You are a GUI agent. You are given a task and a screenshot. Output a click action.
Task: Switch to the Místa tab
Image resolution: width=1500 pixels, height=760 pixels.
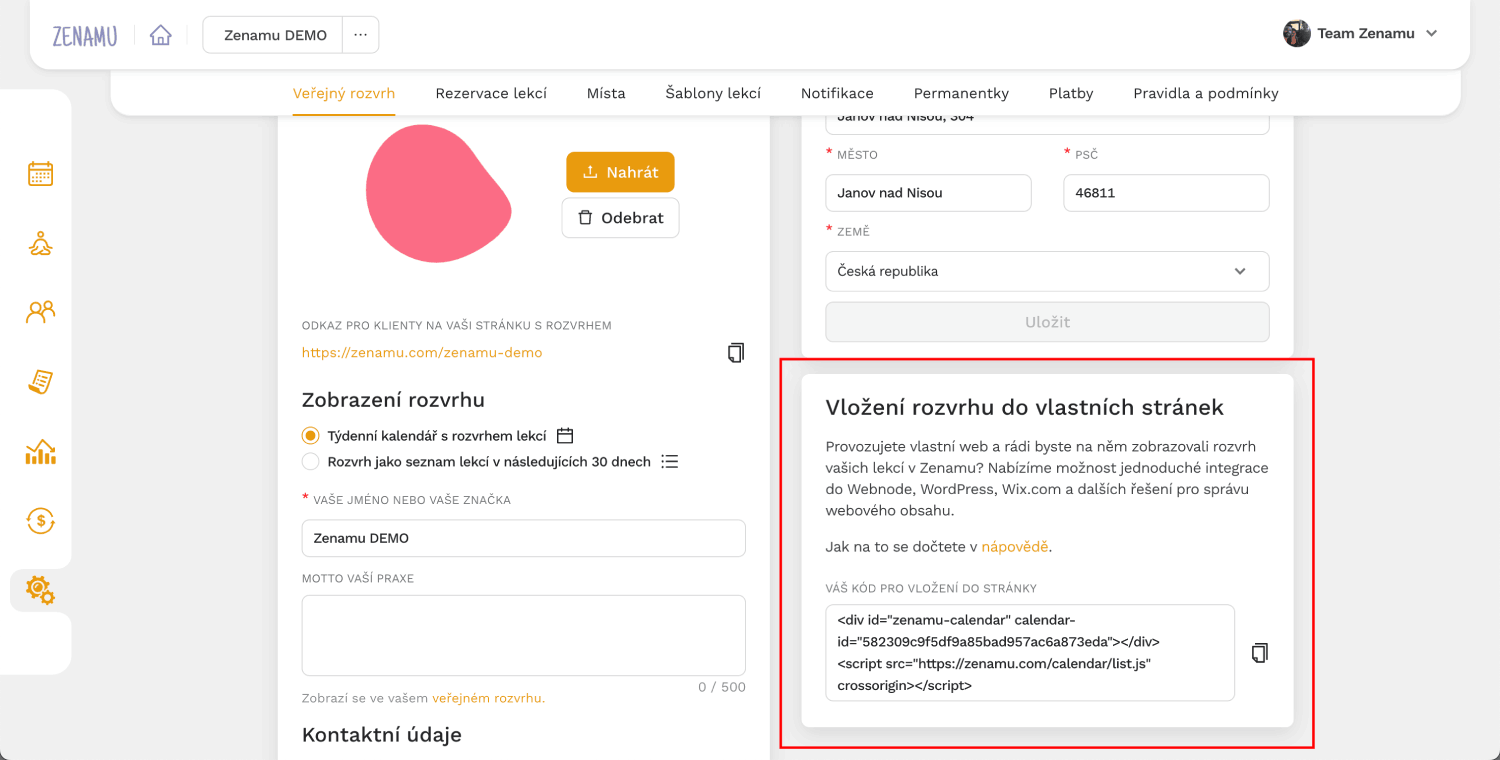[606, 93]
